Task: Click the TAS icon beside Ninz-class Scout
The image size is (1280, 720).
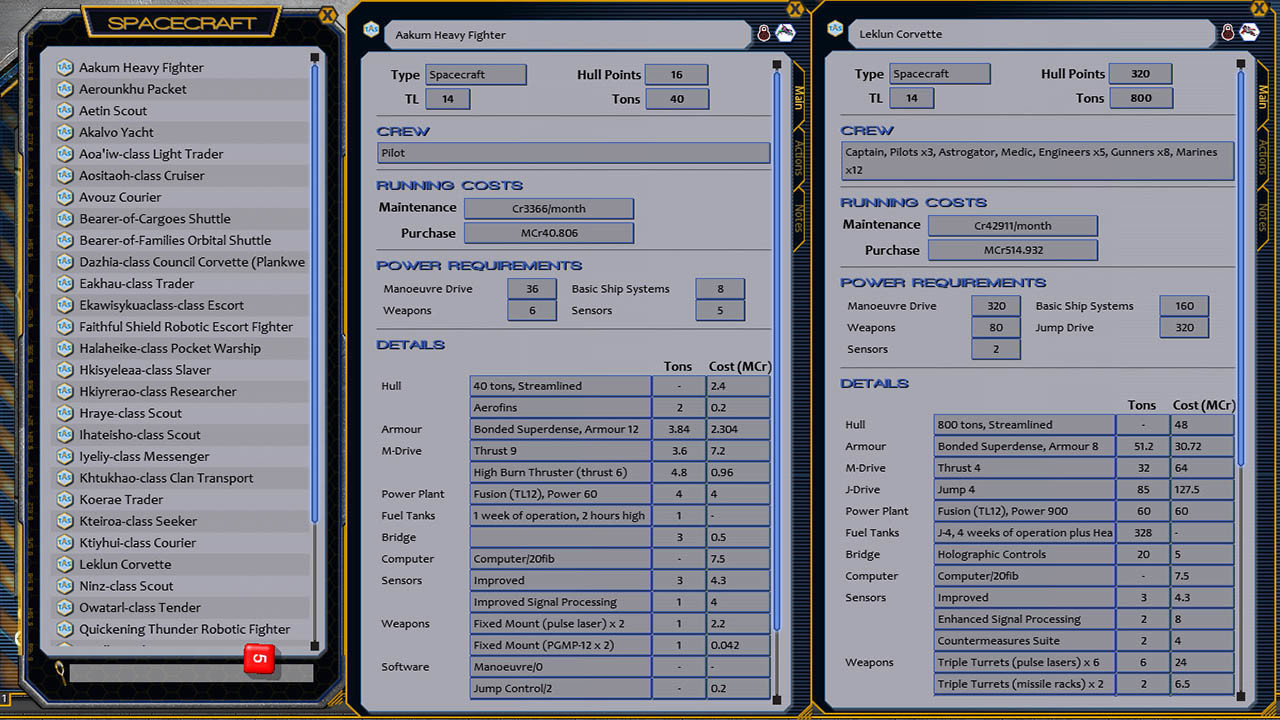Action: tap(63, 586)
